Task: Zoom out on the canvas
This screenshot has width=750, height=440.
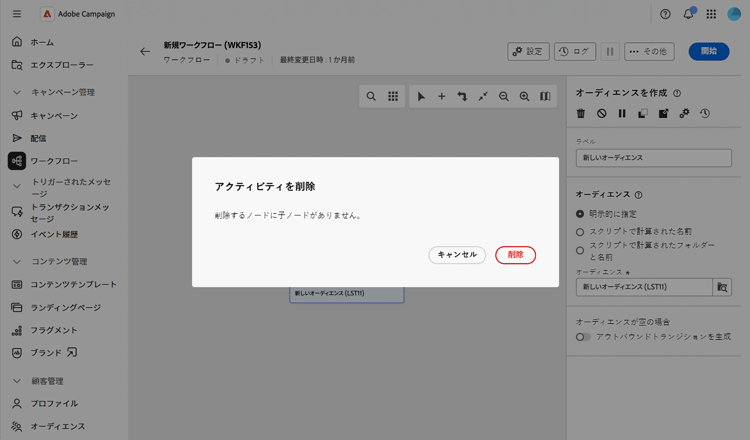Action: point(504,96)
